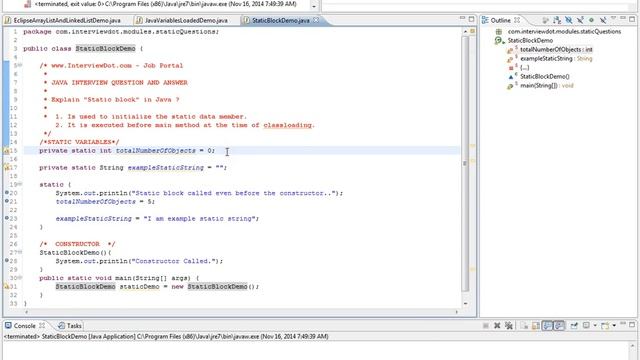The image size is (640, 360).
Task: Collapse the static block at line 19
Action: pyautogui.click(x=20, y=184)
